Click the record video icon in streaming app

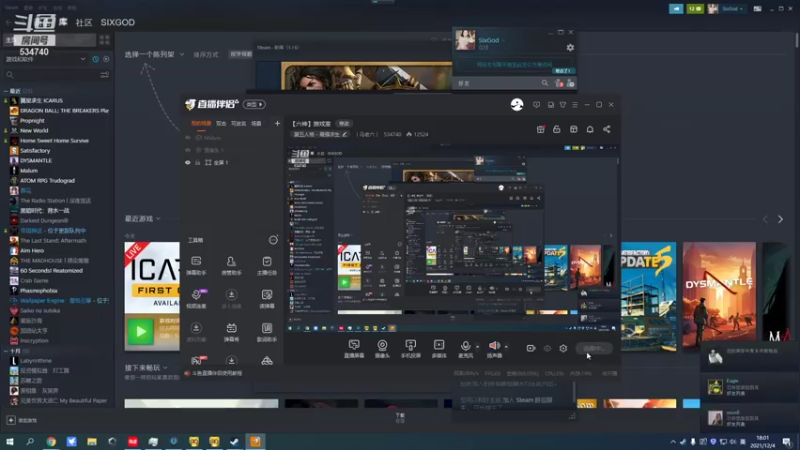531,348
